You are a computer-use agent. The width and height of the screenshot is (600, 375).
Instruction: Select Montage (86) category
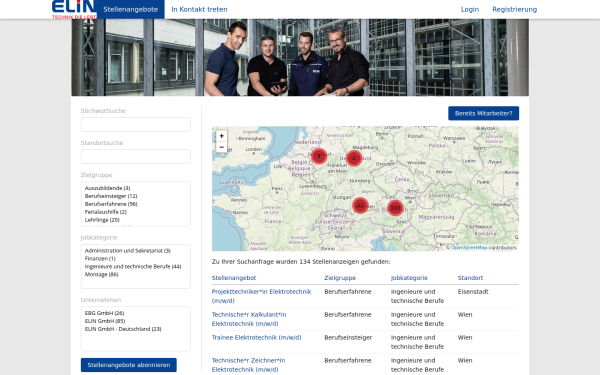click(x=101, y=275)
